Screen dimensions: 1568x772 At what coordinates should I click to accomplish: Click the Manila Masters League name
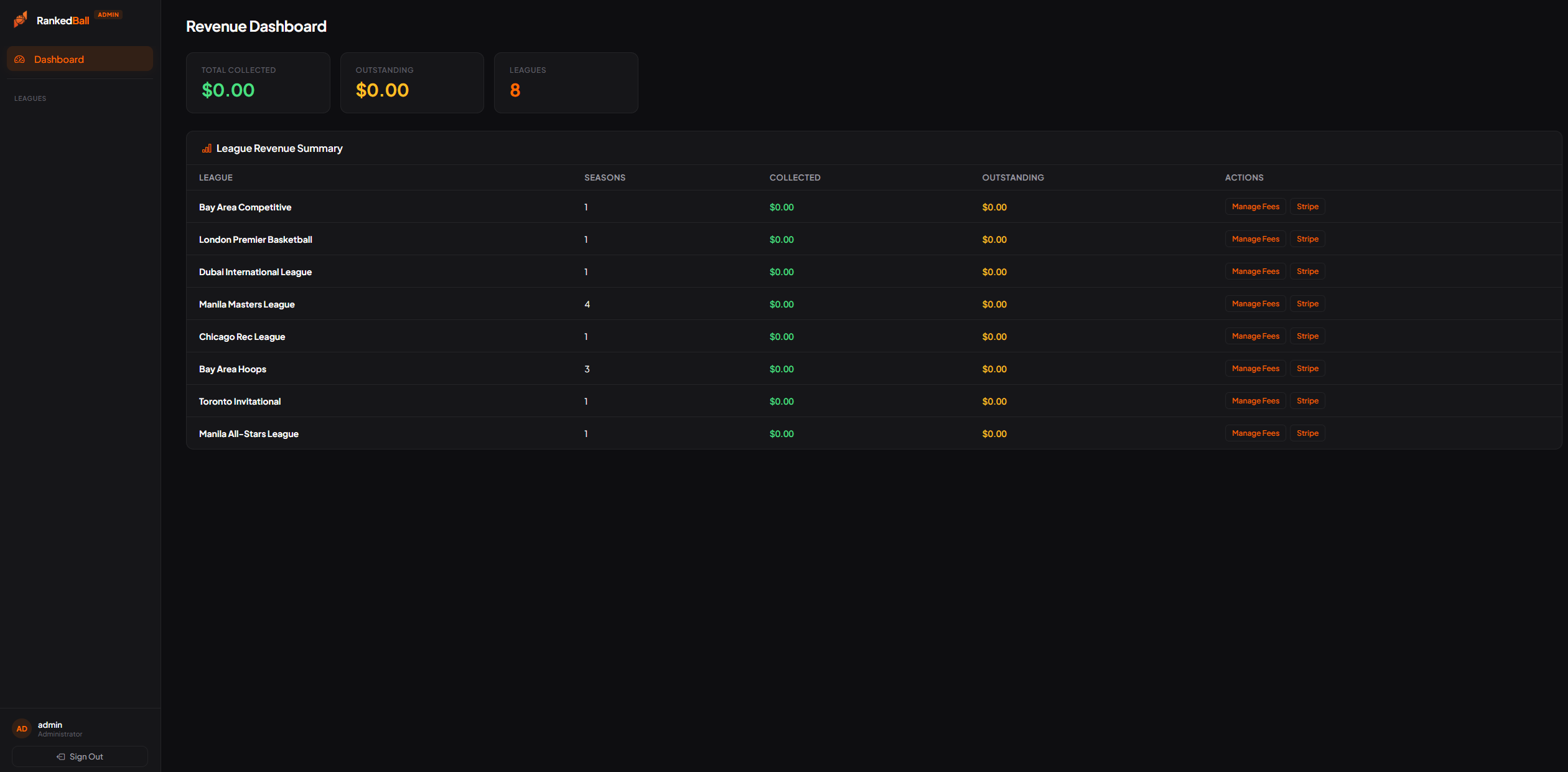point(246,304)
